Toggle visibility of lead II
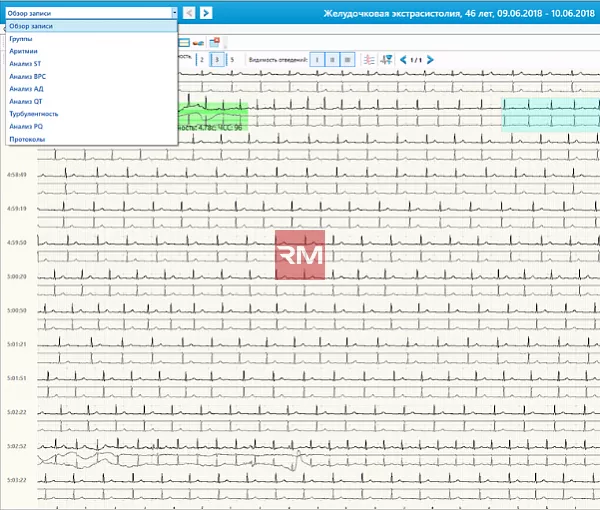The height and width of the screenshot is (510, 600). (x=332, y=60)
